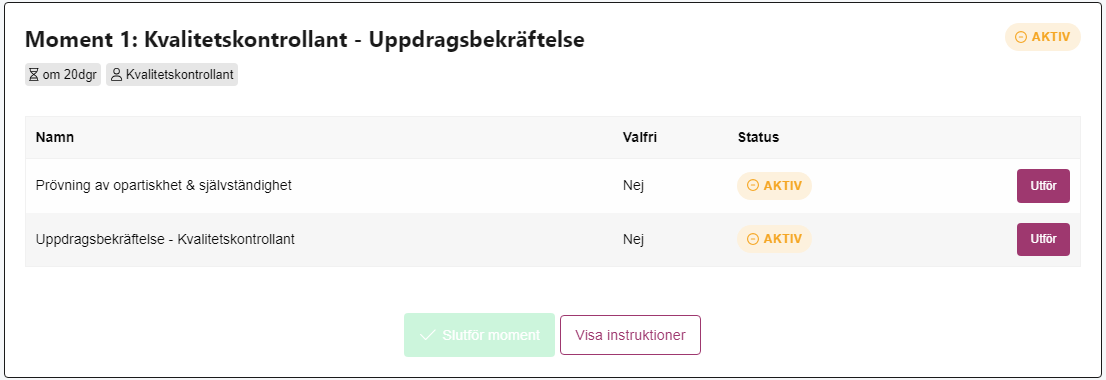Click the hourglass icon beside om 20dgr
The height and width of the screenshot is (380, 1106).
pos(34,75)
